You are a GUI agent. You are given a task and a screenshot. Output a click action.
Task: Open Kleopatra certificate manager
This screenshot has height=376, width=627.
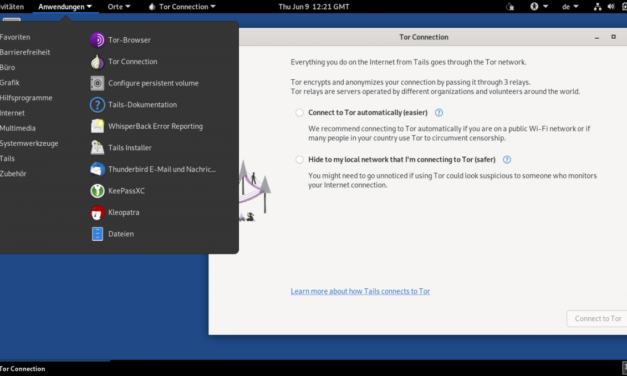click(x=114, y=212)
